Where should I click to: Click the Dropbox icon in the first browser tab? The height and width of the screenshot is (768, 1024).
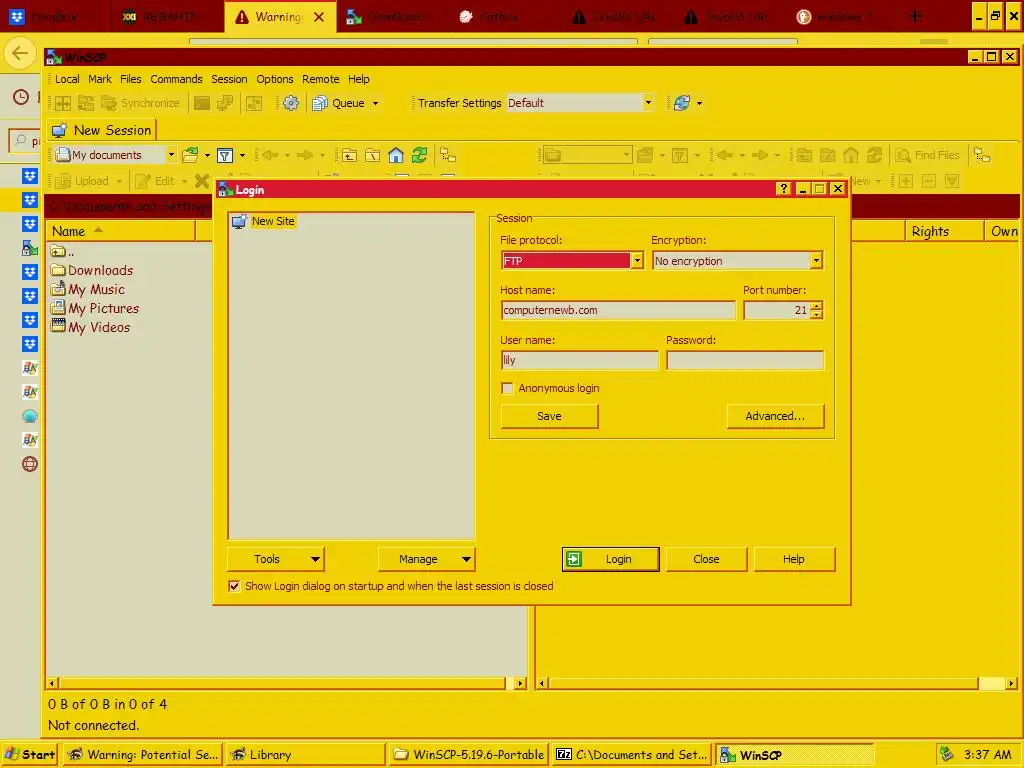tap(17, 17)
